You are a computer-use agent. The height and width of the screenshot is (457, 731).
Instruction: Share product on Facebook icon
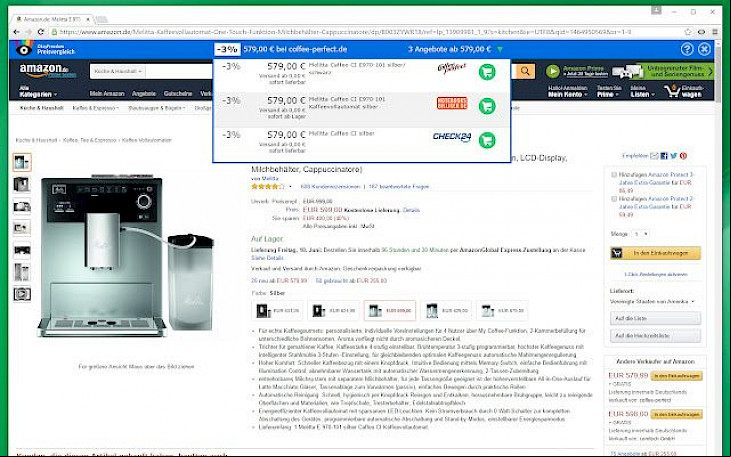click(x=664, y=156)
